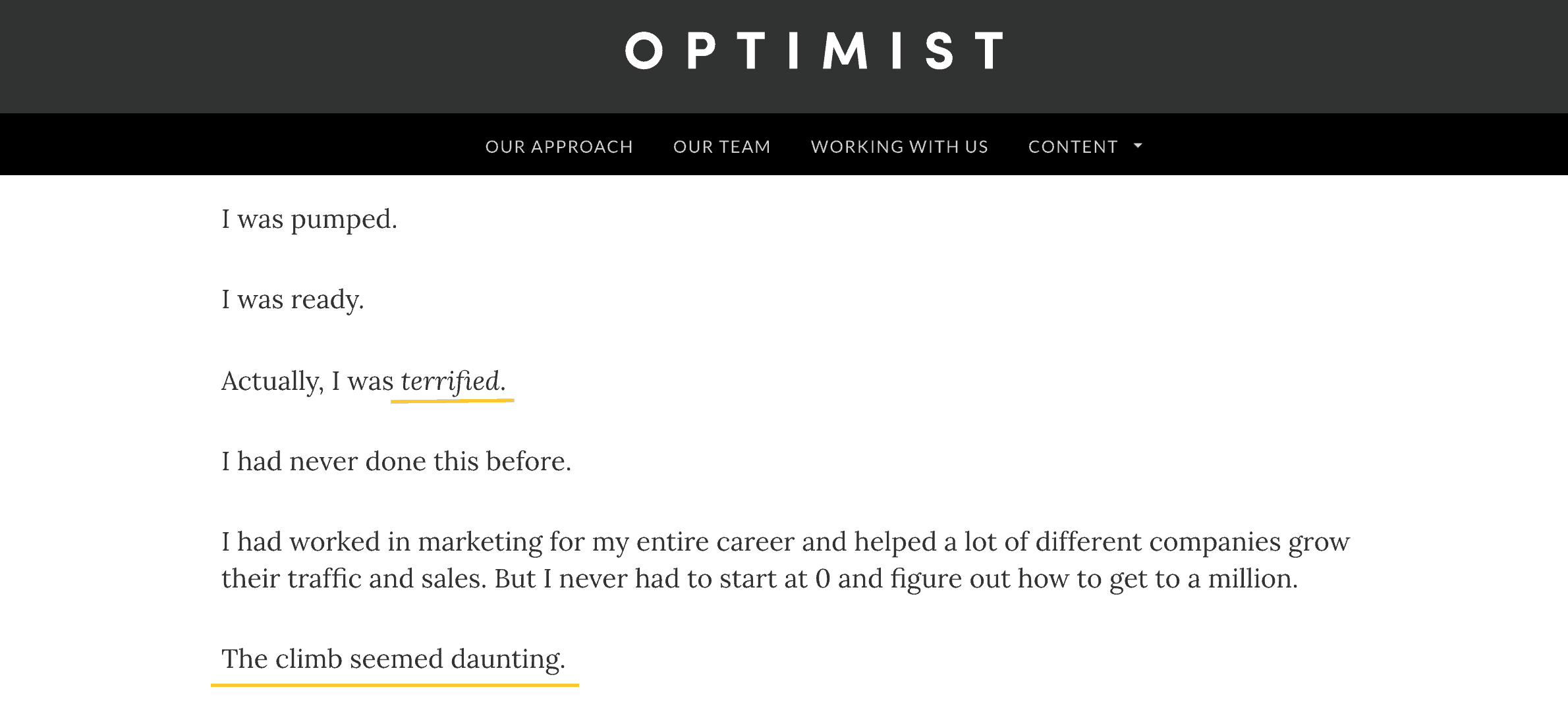Image resolution: width=1568 pixels, height=710 pixels.
Task: Click the OPTIMIST logo in the header
Action: (x=814, y=51)
